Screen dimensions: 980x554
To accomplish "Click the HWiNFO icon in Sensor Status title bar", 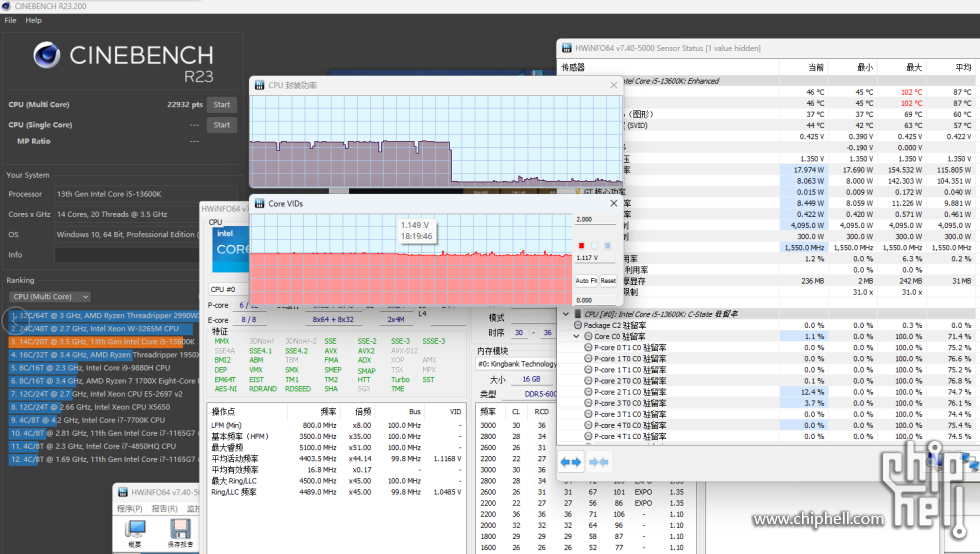I will click(x=566, y=48).
